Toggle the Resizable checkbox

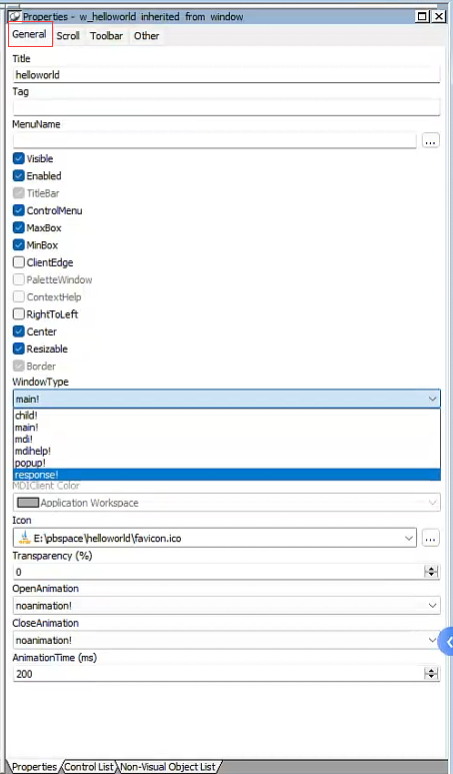click(x=19, y=348)
